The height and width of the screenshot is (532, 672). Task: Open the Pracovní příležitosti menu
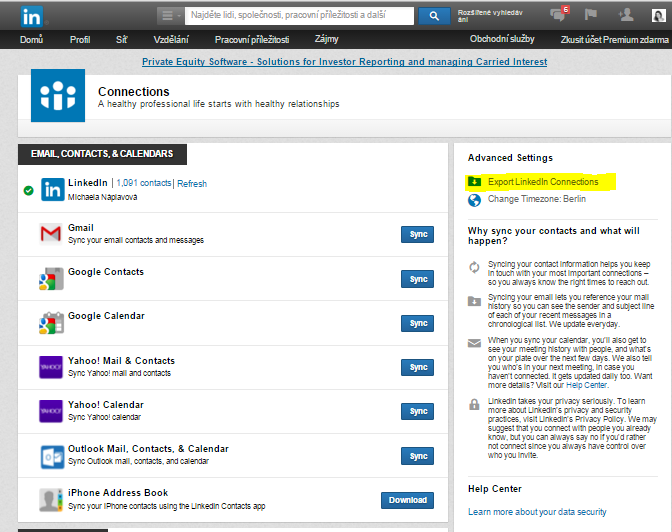tap(252, 40)
